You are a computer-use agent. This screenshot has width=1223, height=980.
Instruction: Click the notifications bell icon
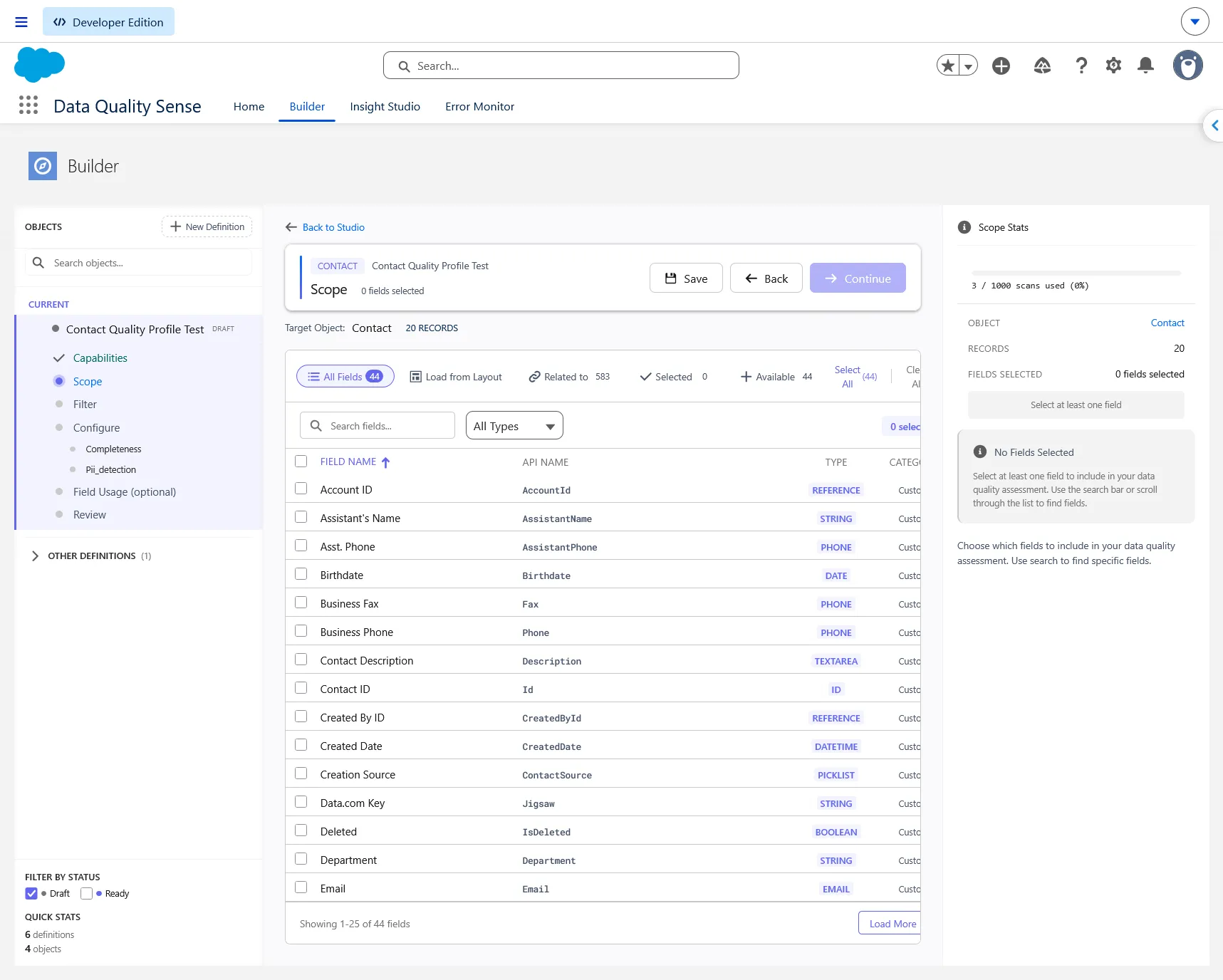[1145, 66]
